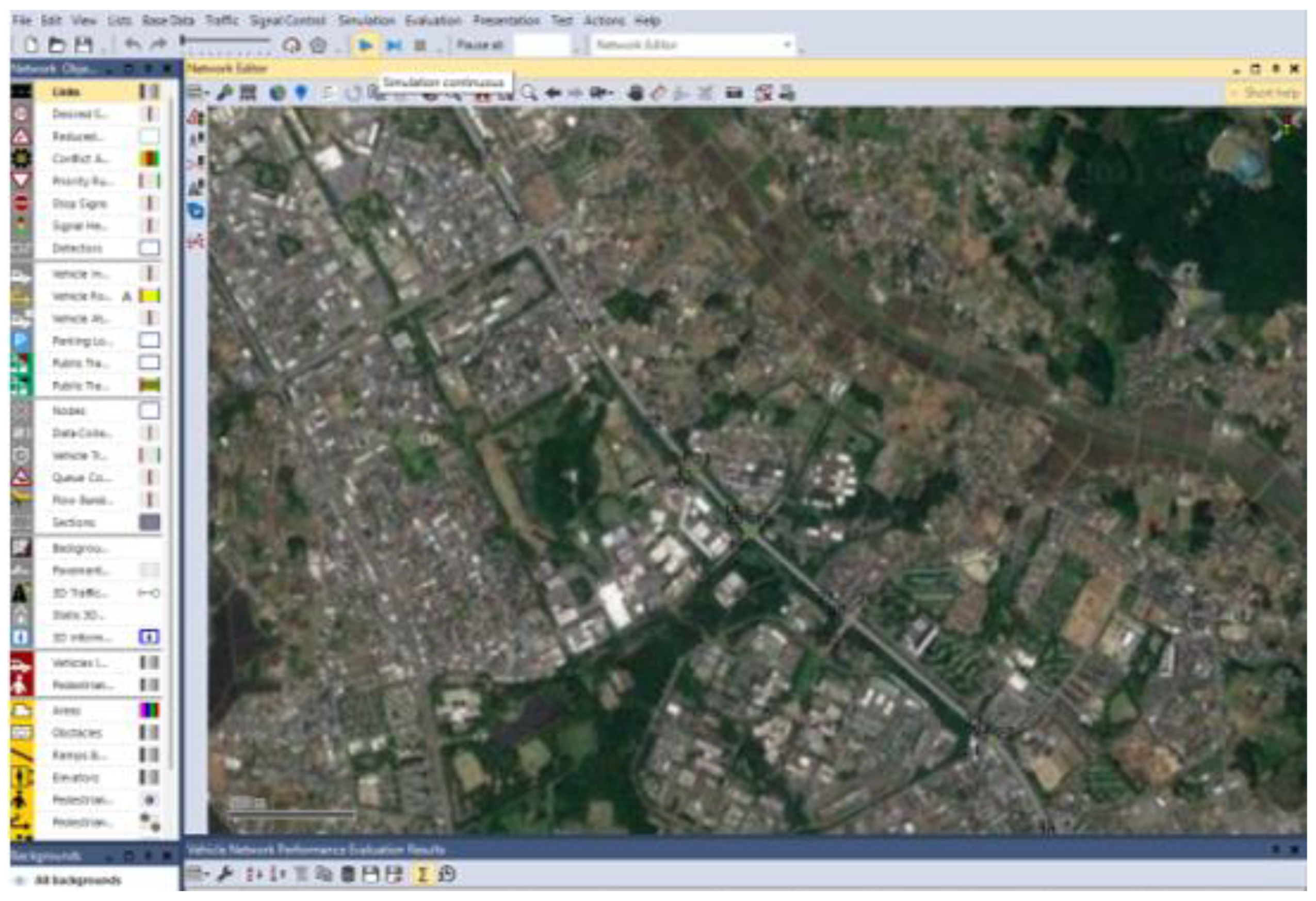Open file using folder icon

pyautogui.click(x=56, y=45)
